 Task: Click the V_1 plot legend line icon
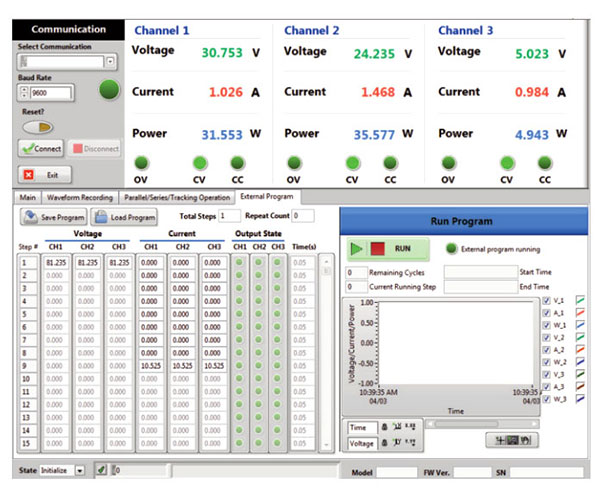[580, 300]
